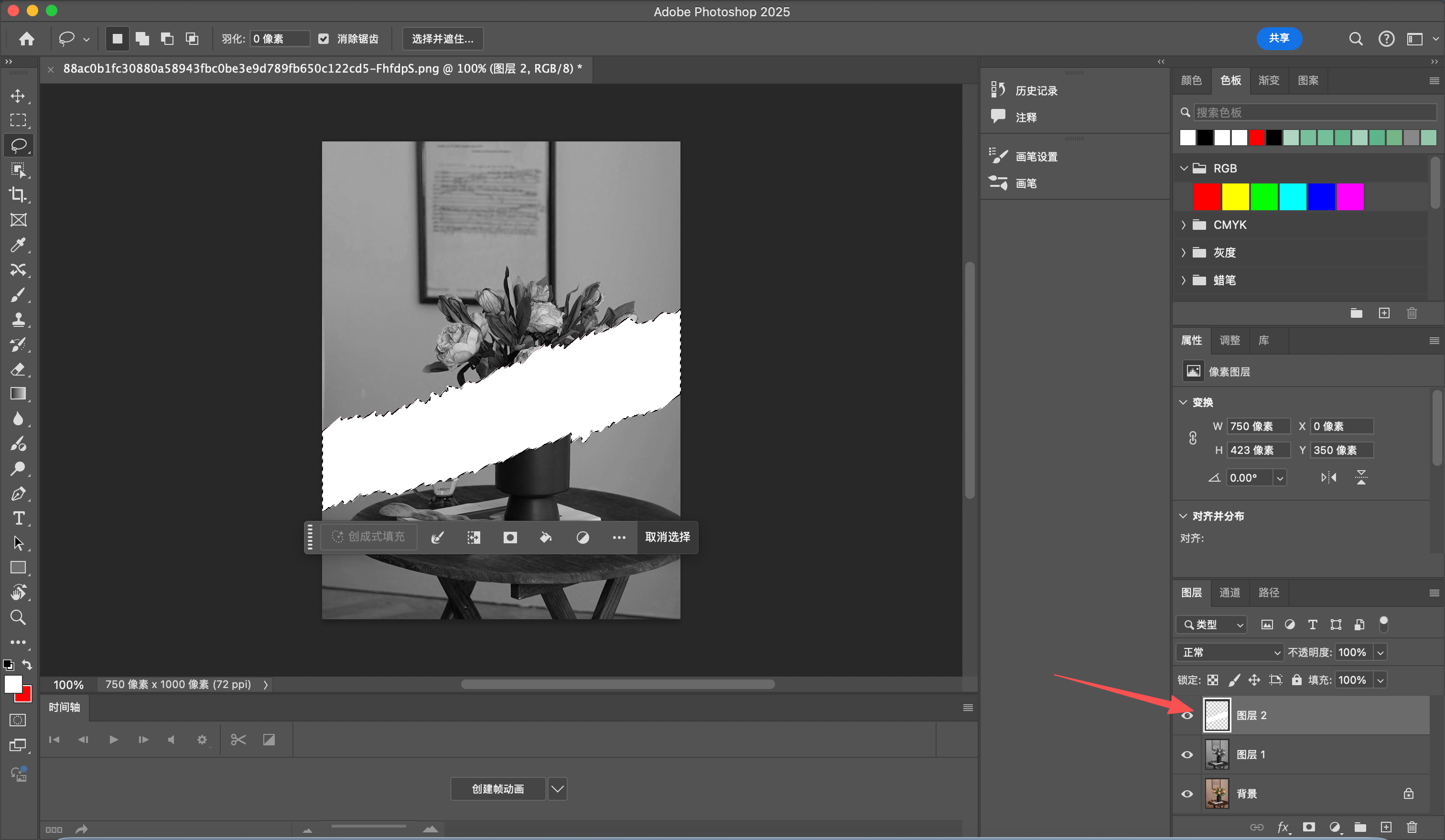Image resolution: width=1445 pixels, height=840 pixels.
Task: Open layer filter 类型 dropdown
Action: pos(1212,625)
